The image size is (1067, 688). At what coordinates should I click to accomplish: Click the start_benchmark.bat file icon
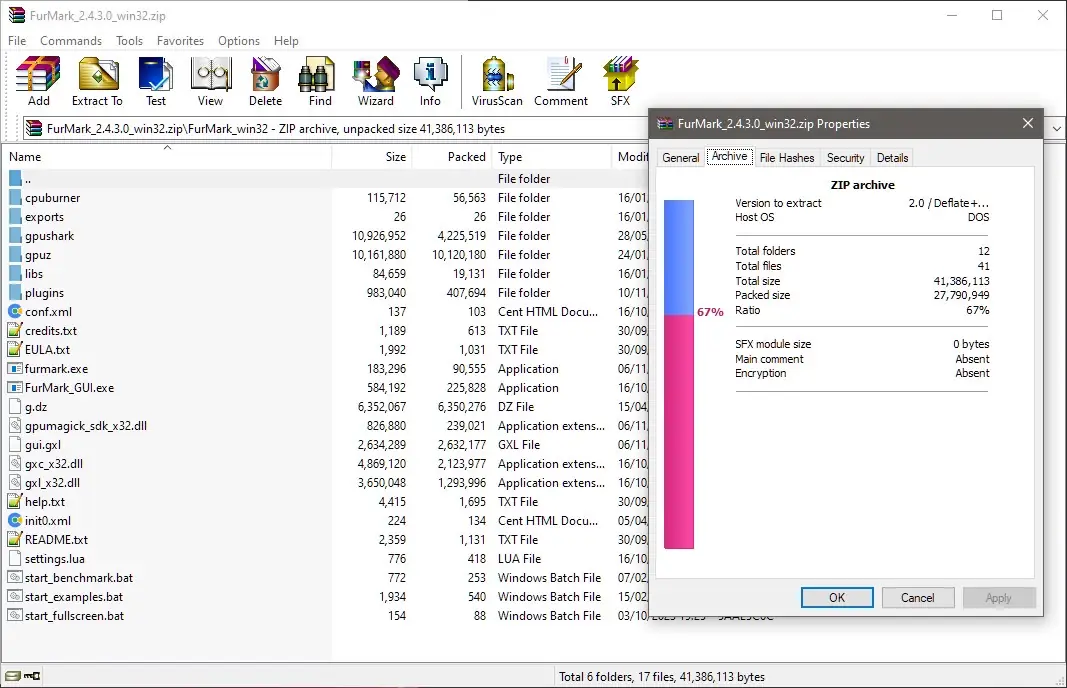tap(15, 578)
